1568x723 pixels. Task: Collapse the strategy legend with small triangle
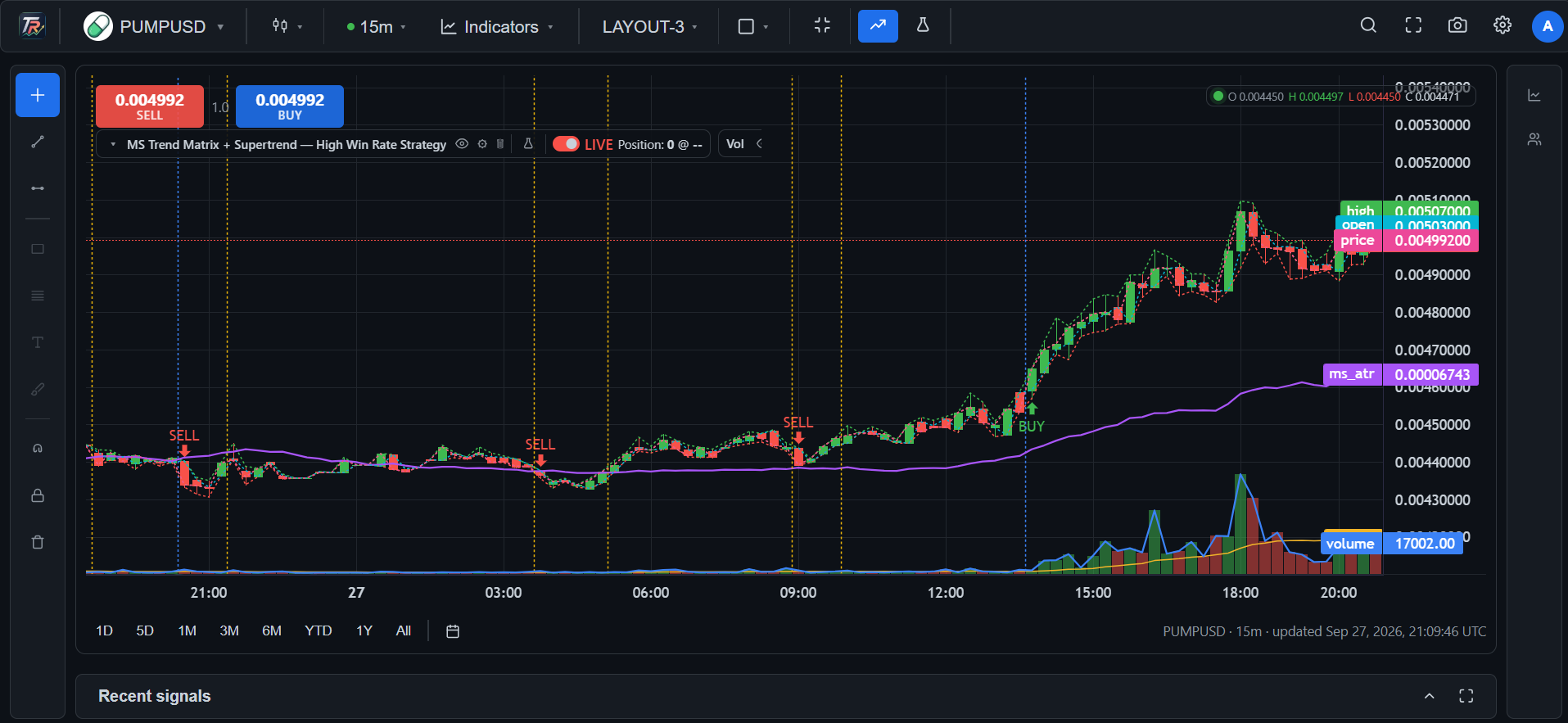point(113,145)
